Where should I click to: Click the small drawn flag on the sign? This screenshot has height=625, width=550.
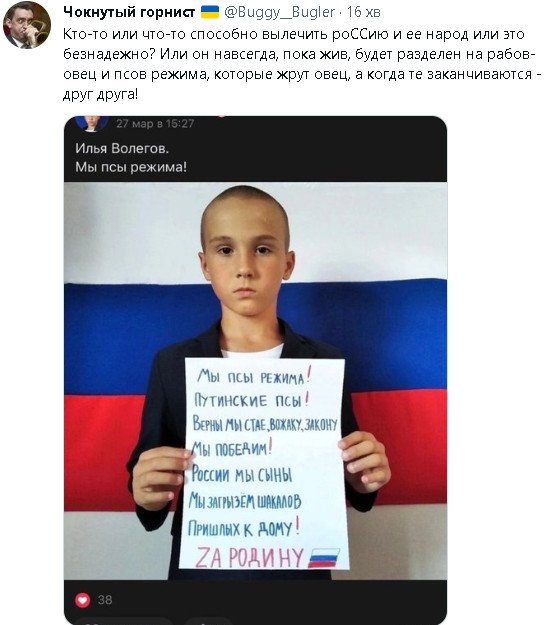(x=324, y=558)
